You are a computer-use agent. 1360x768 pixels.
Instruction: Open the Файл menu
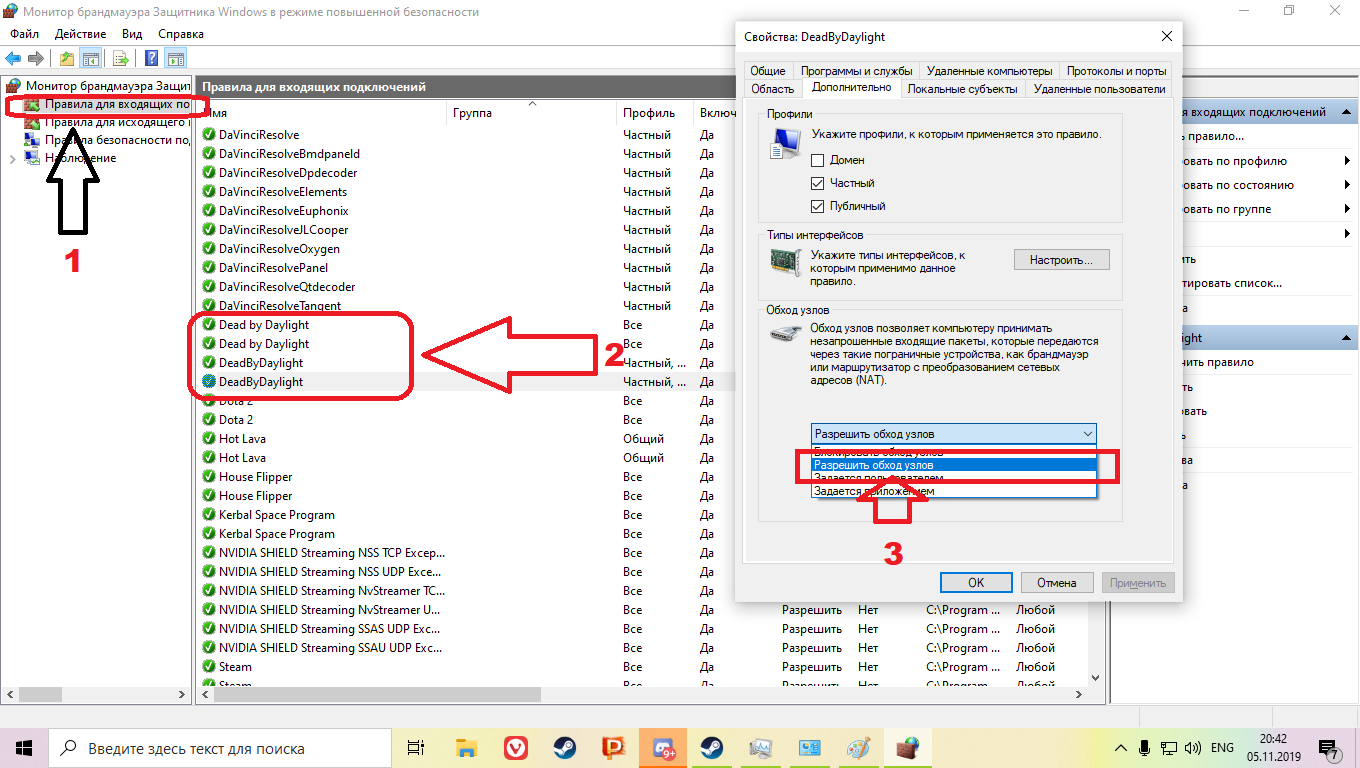tap(25, 34)
